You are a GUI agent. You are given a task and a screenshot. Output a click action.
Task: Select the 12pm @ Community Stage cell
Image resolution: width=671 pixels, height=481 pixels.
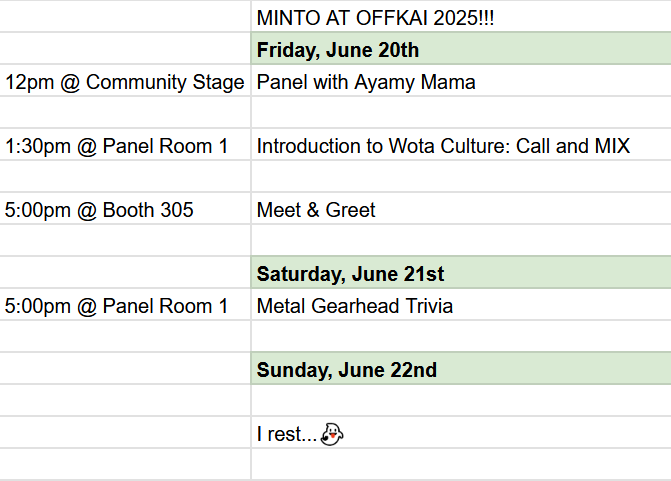click(125, 80)
